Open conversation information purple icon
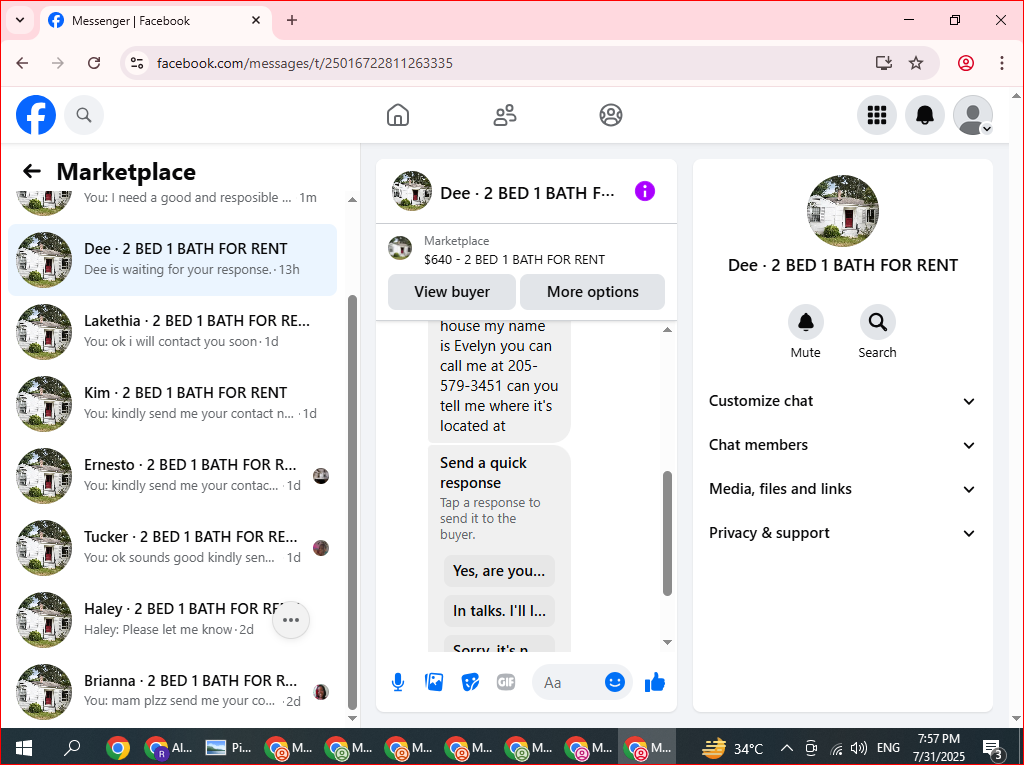This screenshot has height=765, width=1024. pos(645,191)
